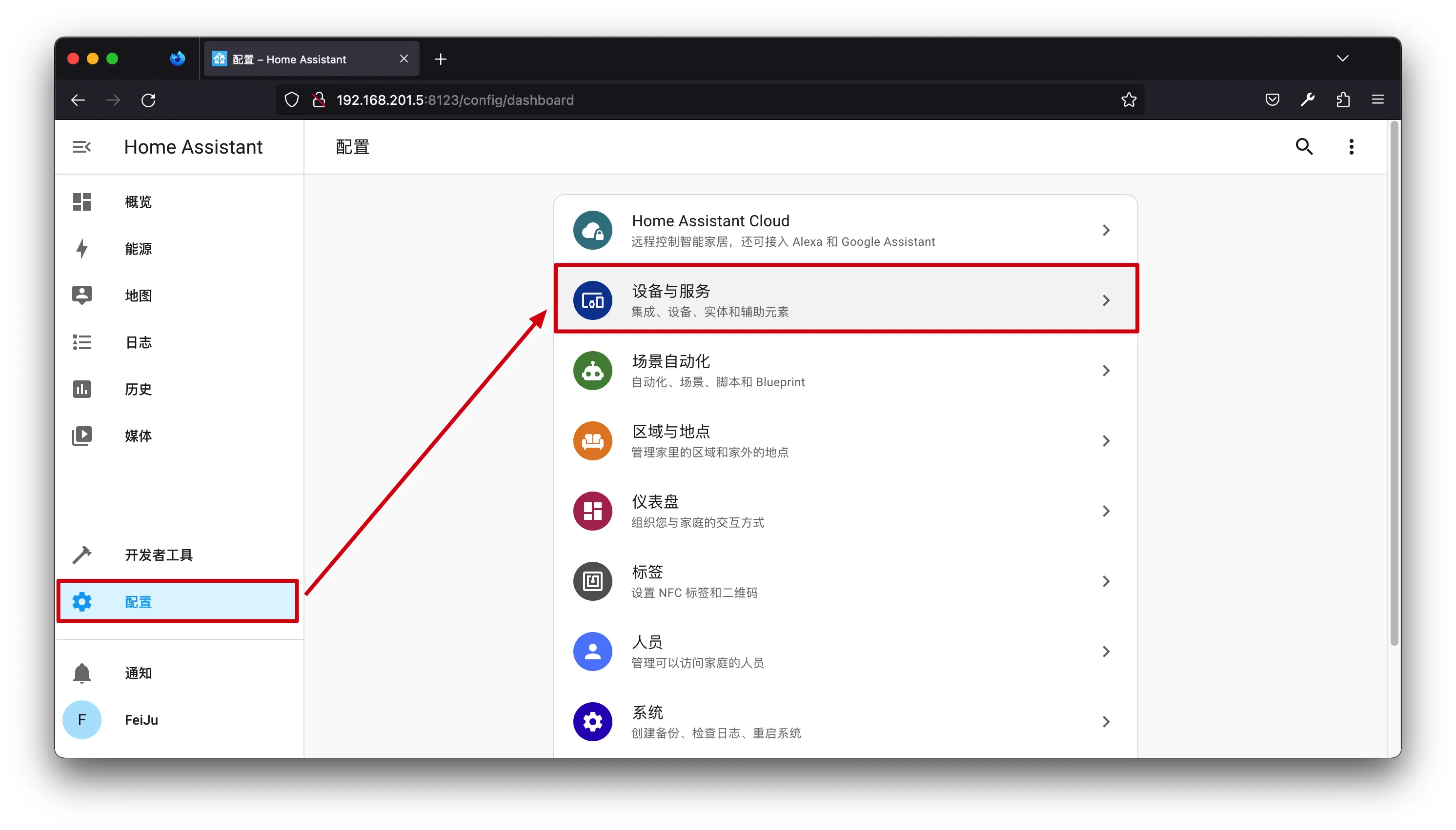Select 地图 map item in sidebar

pos(138,296)
